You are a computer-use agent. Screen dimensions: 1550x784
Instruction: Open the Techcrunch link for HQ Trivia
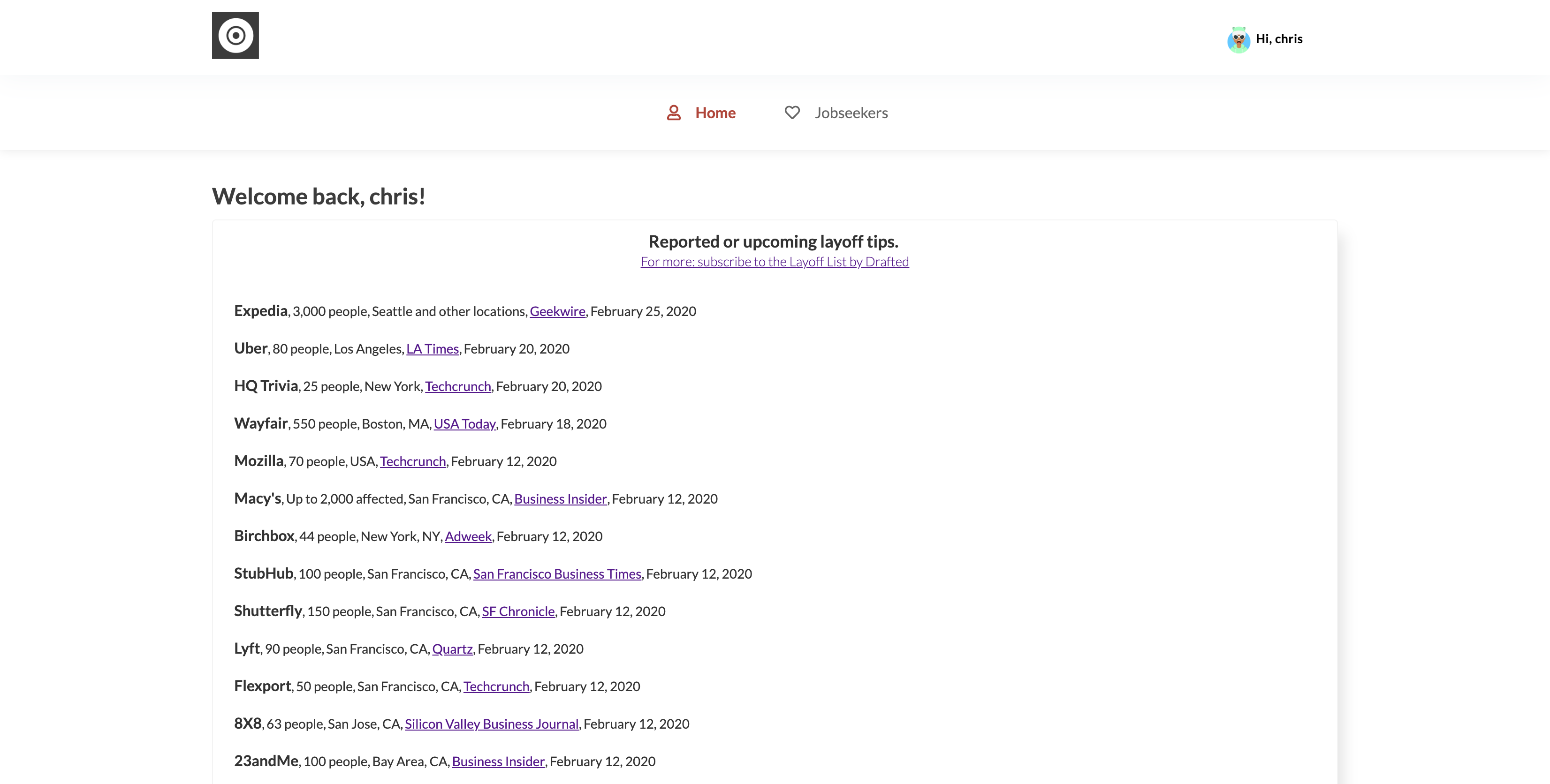tap(458, 386)
